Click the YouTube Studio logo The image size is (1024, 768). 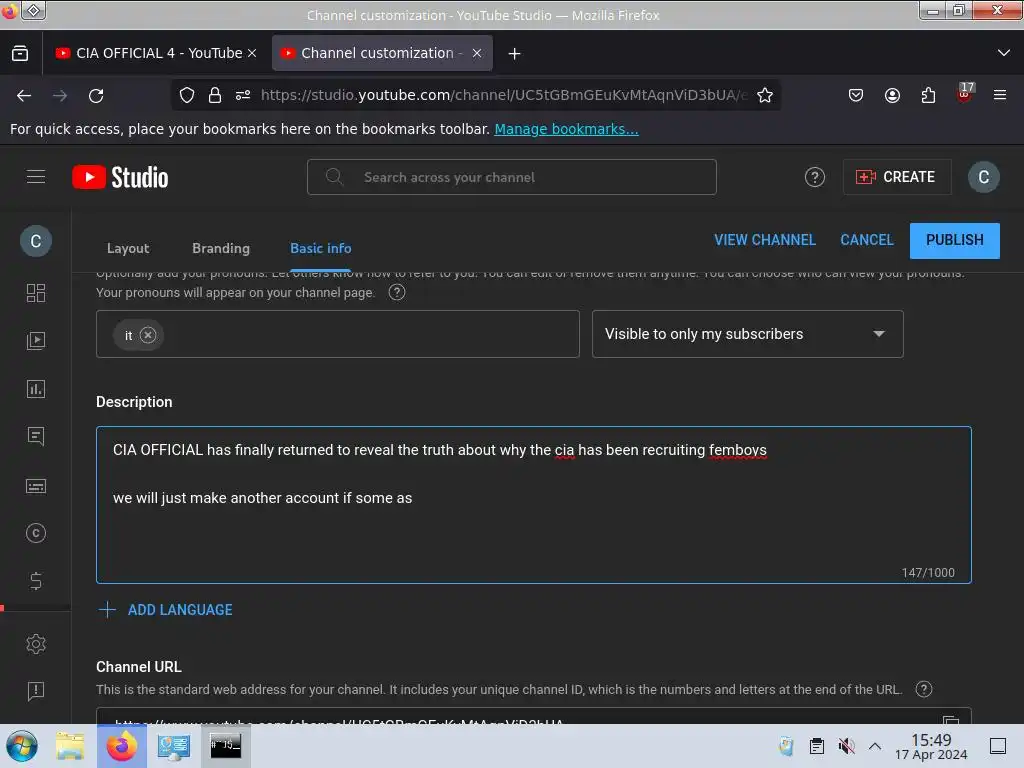120,177
